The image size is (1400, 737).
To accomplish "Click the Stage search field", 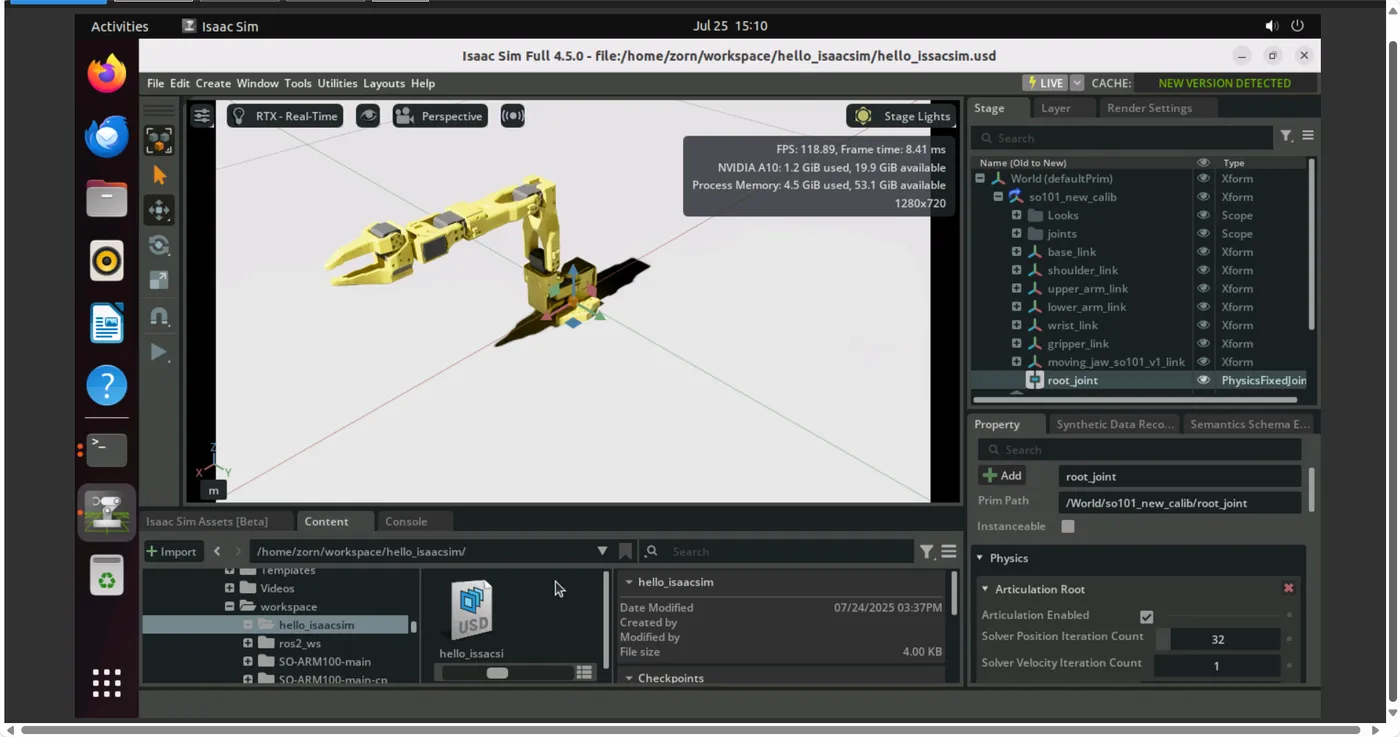I will [1122, 138].
